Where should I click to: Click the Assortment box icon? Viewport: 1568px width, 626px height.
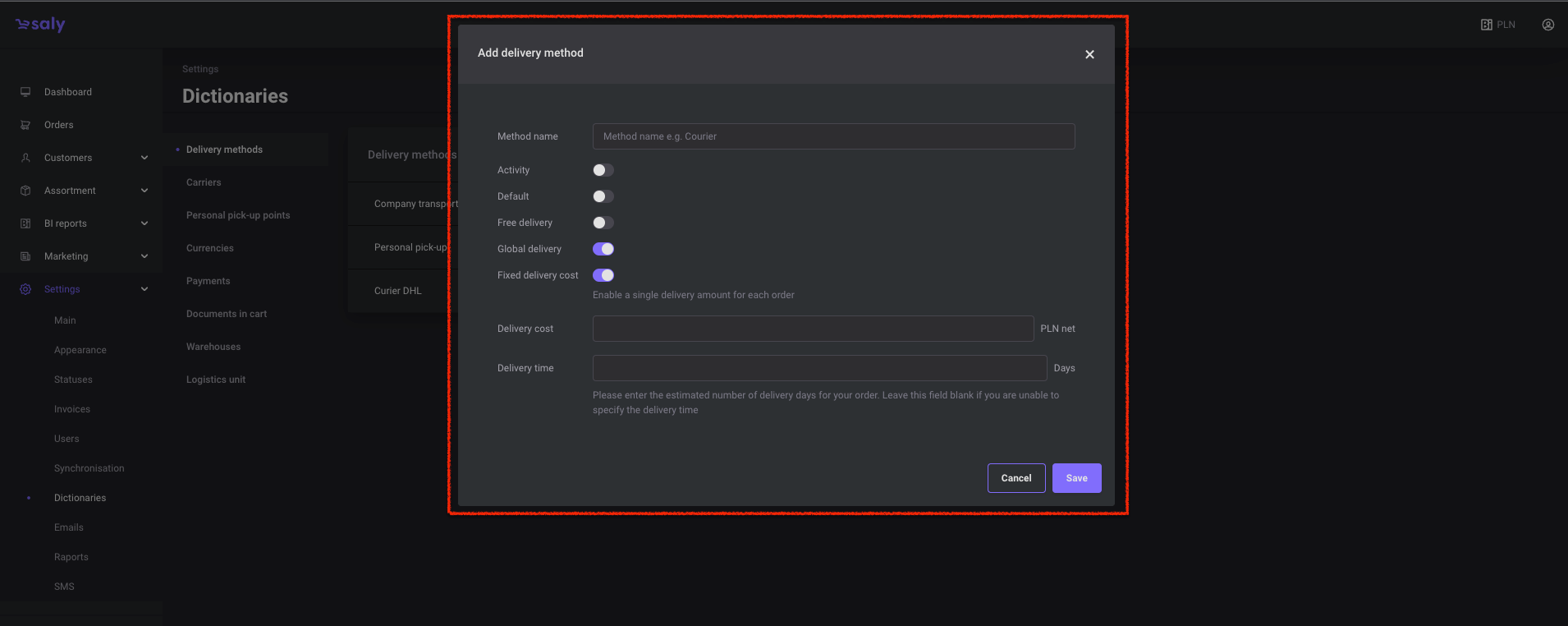point(25,191)
